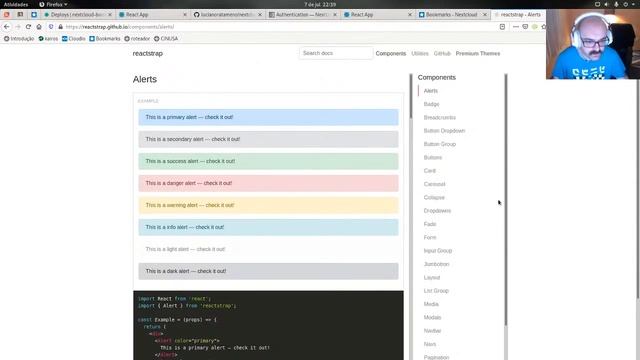
Task: Click the page vertical scrollbar at right edge
Action: 638,188
